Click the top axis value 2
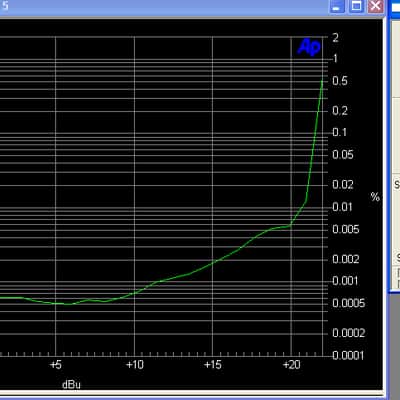The image size is (400, 400). point(335,38)
